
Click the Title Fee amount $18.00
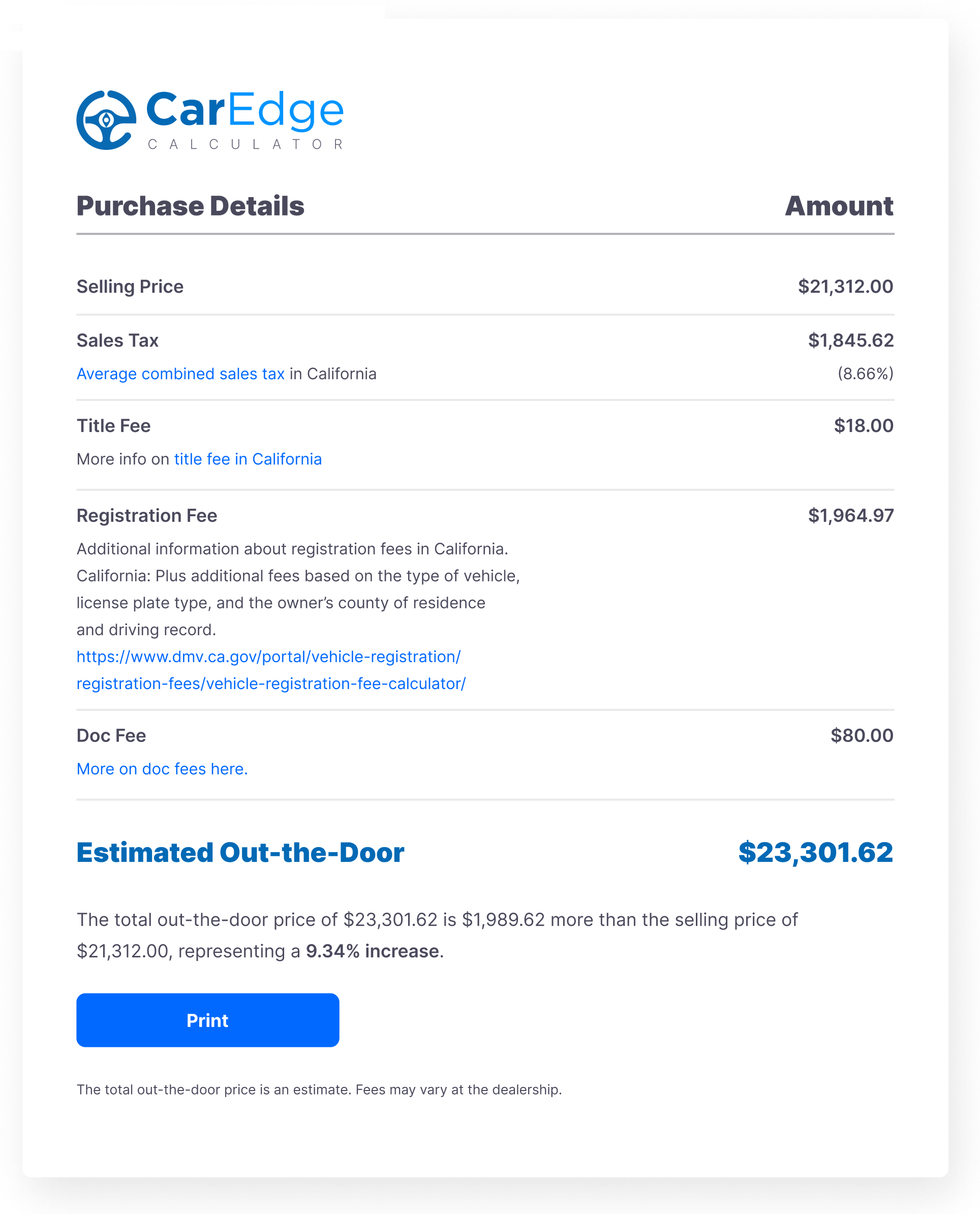pyautogui.click(x=864, y=425)
